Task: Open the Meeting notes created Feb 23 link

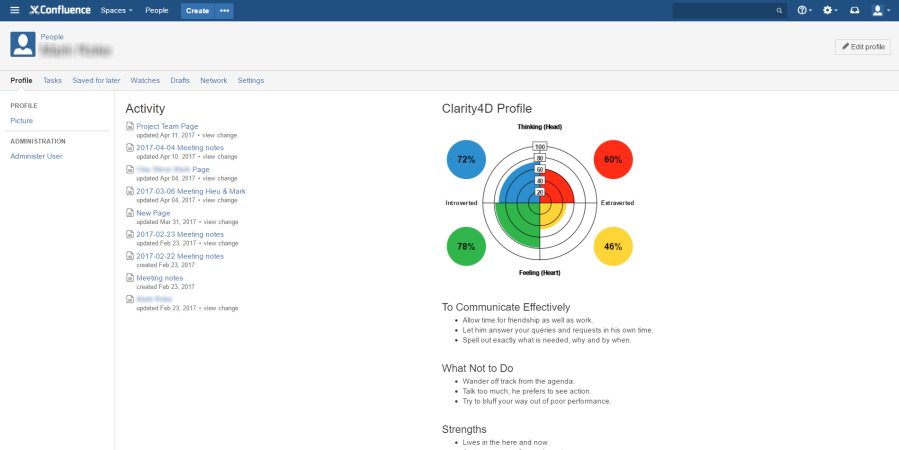Action: (159, 278)
